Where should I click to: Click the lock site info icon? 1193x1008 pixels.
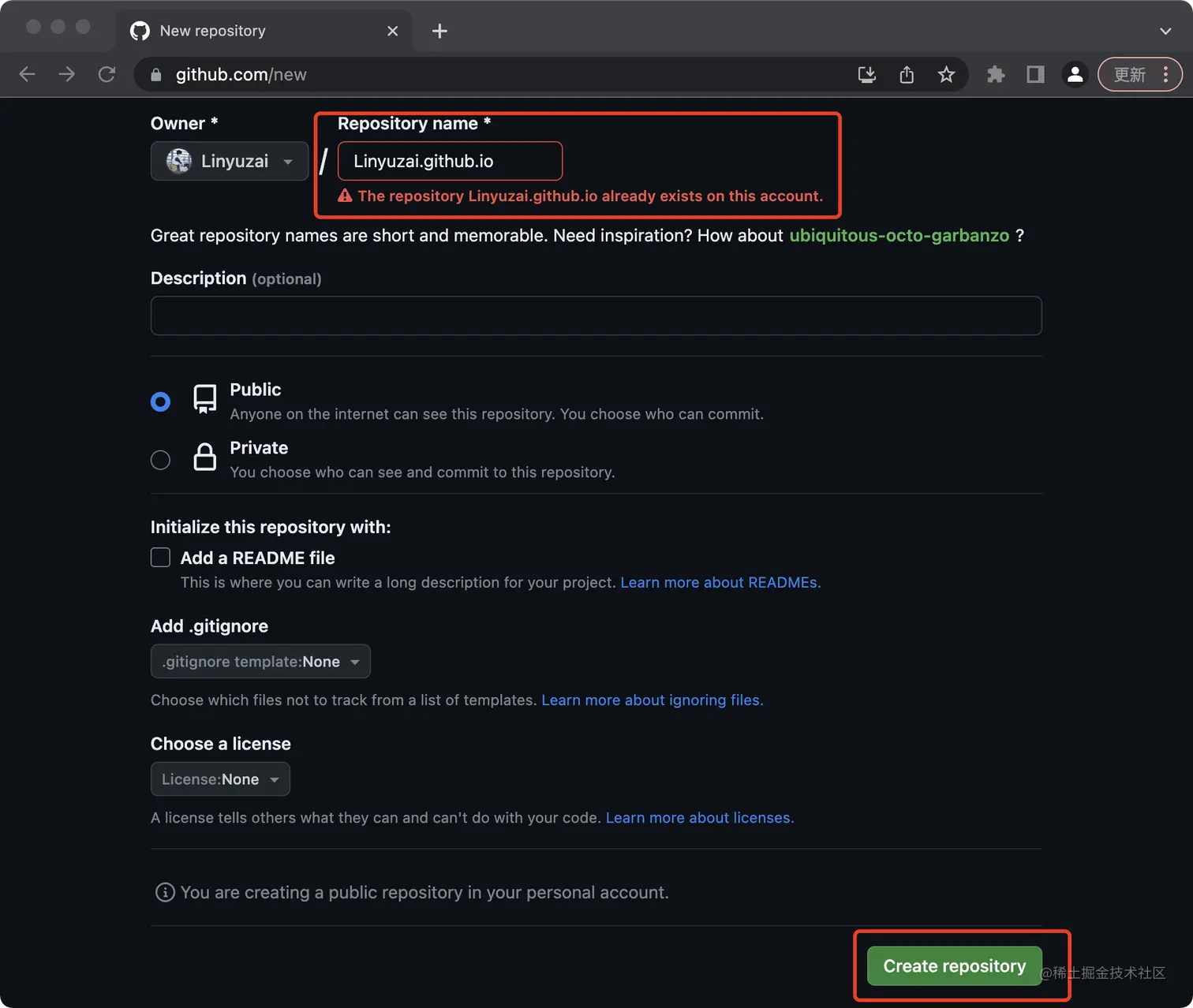(x=156, y=75)
